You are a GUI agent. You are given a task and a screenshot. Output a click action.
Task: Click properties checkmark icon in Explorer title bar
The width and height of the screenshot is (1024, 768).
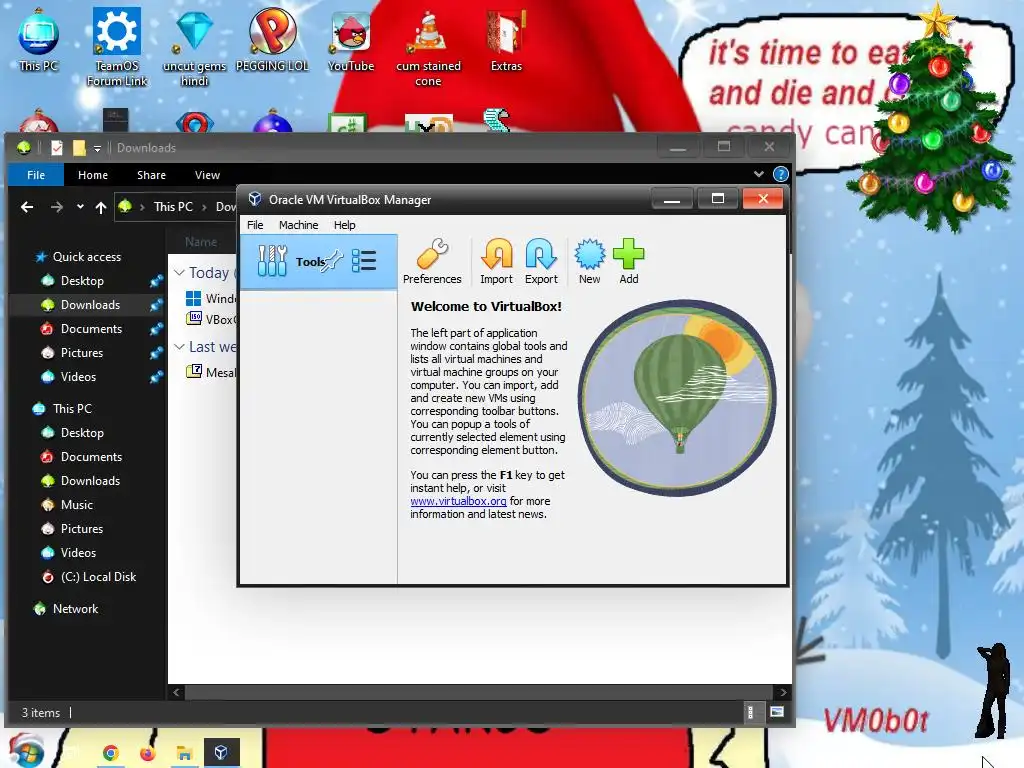(x=57, y=148)
